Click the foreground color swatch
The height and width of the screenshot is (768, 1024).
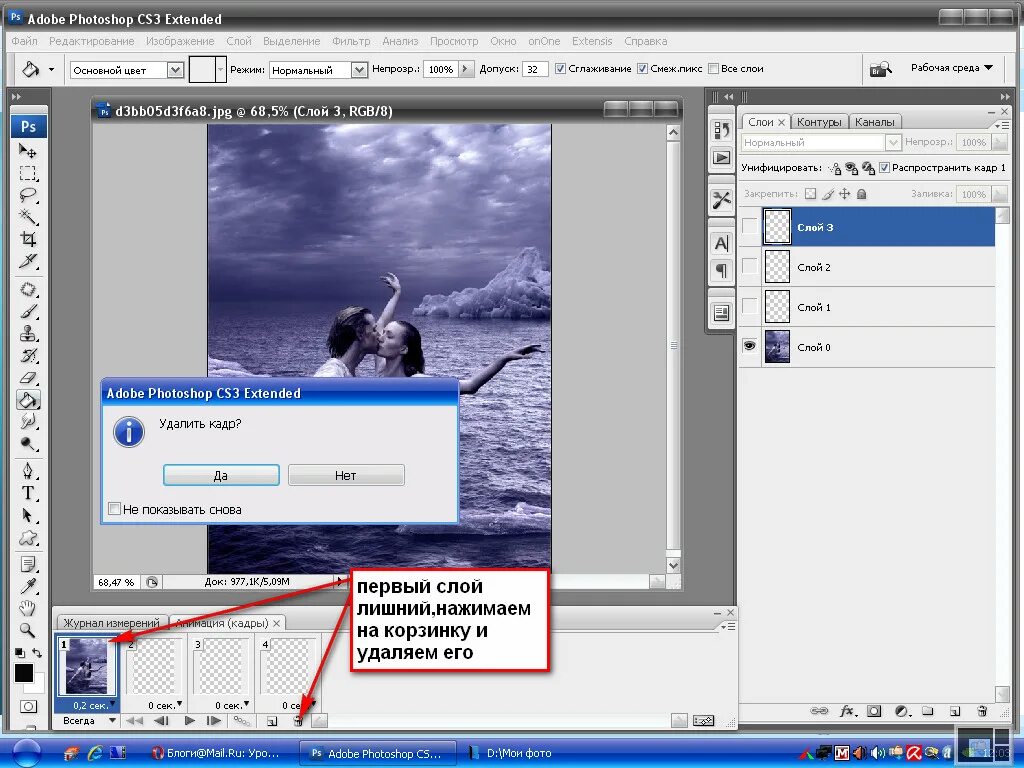(24, 672)
